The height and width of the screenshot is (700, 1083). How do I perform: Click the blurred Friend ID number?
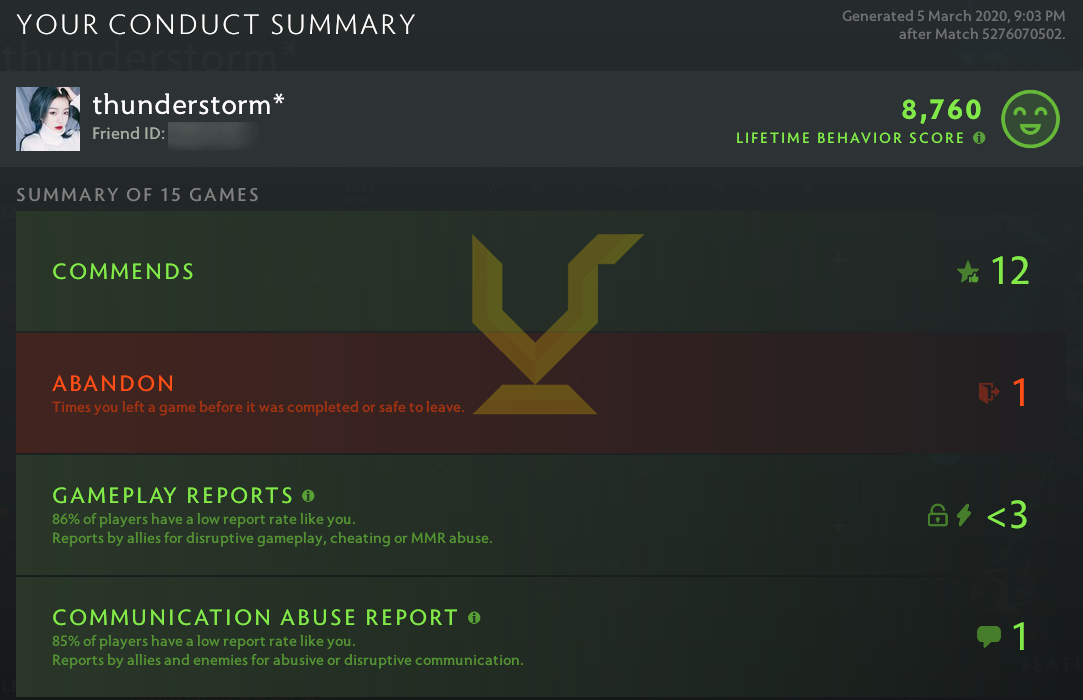click(x=208, y=134)
